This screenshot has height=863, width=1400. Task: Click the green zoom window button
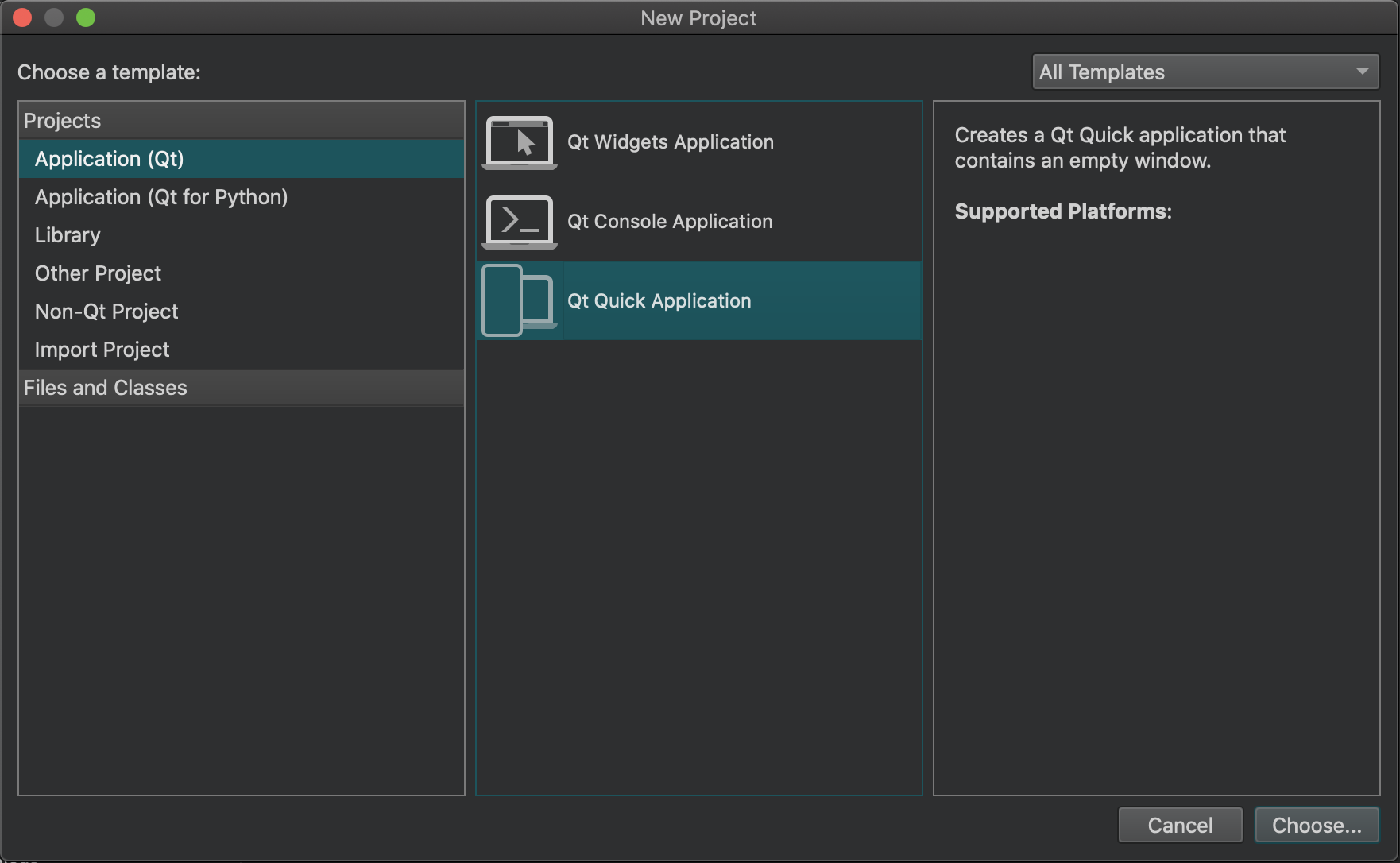[x=86, y=17]
